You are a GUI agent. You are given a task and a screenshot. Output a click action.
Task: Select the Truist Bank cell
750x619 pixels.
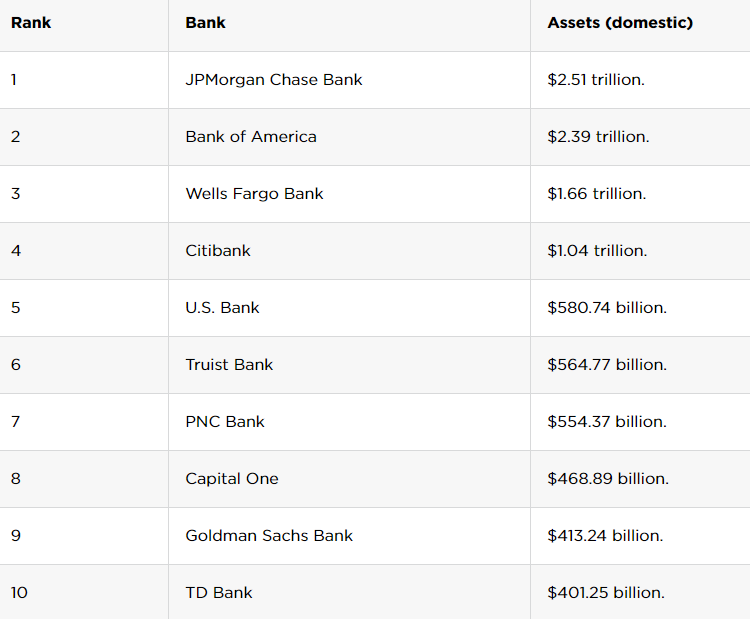click(229, 365)
